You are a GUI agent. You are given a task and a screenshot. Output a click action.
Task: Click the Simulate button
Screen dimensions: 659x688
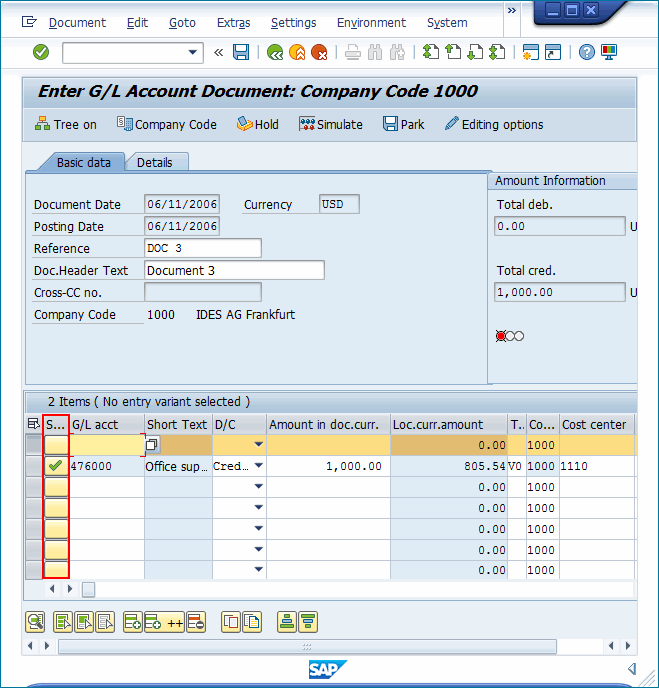330,124
